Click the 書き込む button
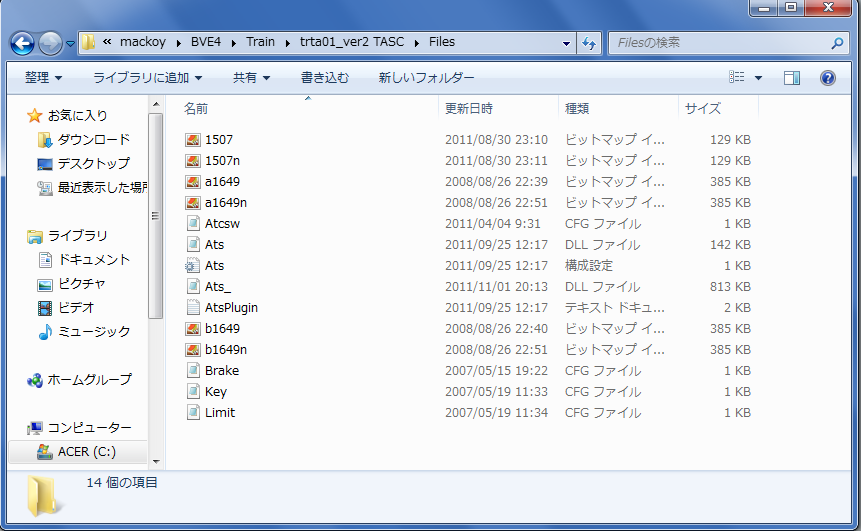This screenshot has width=861, height=531. [x=325, y=77]
